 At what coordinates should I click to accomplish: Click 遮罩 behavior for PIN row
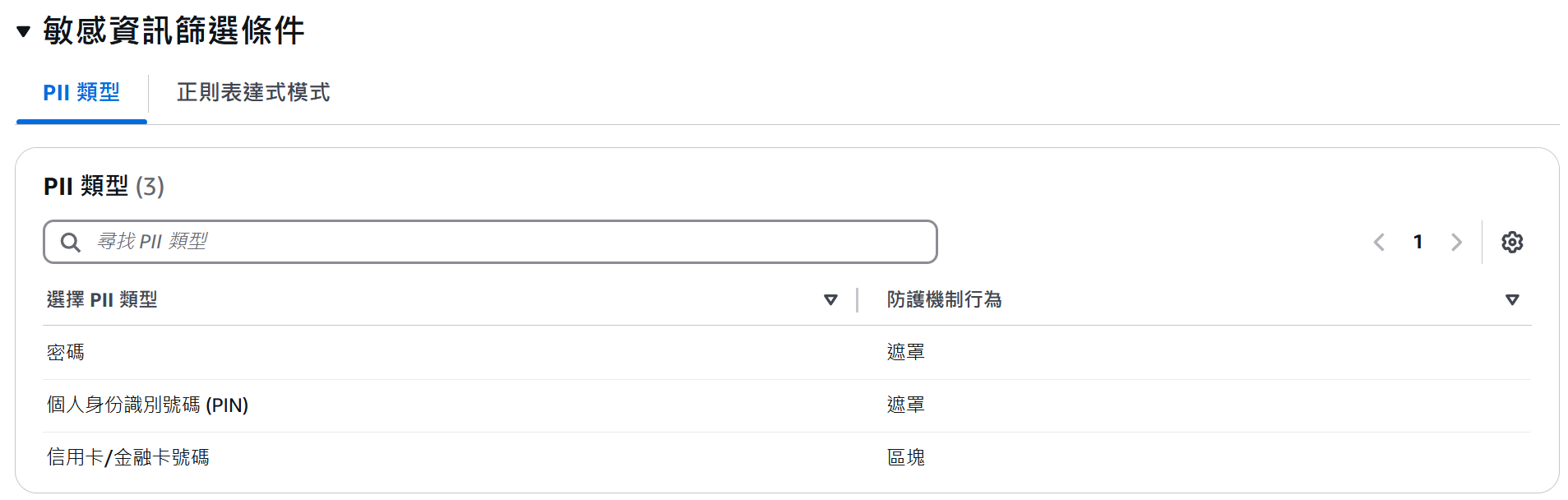(905, 405)
